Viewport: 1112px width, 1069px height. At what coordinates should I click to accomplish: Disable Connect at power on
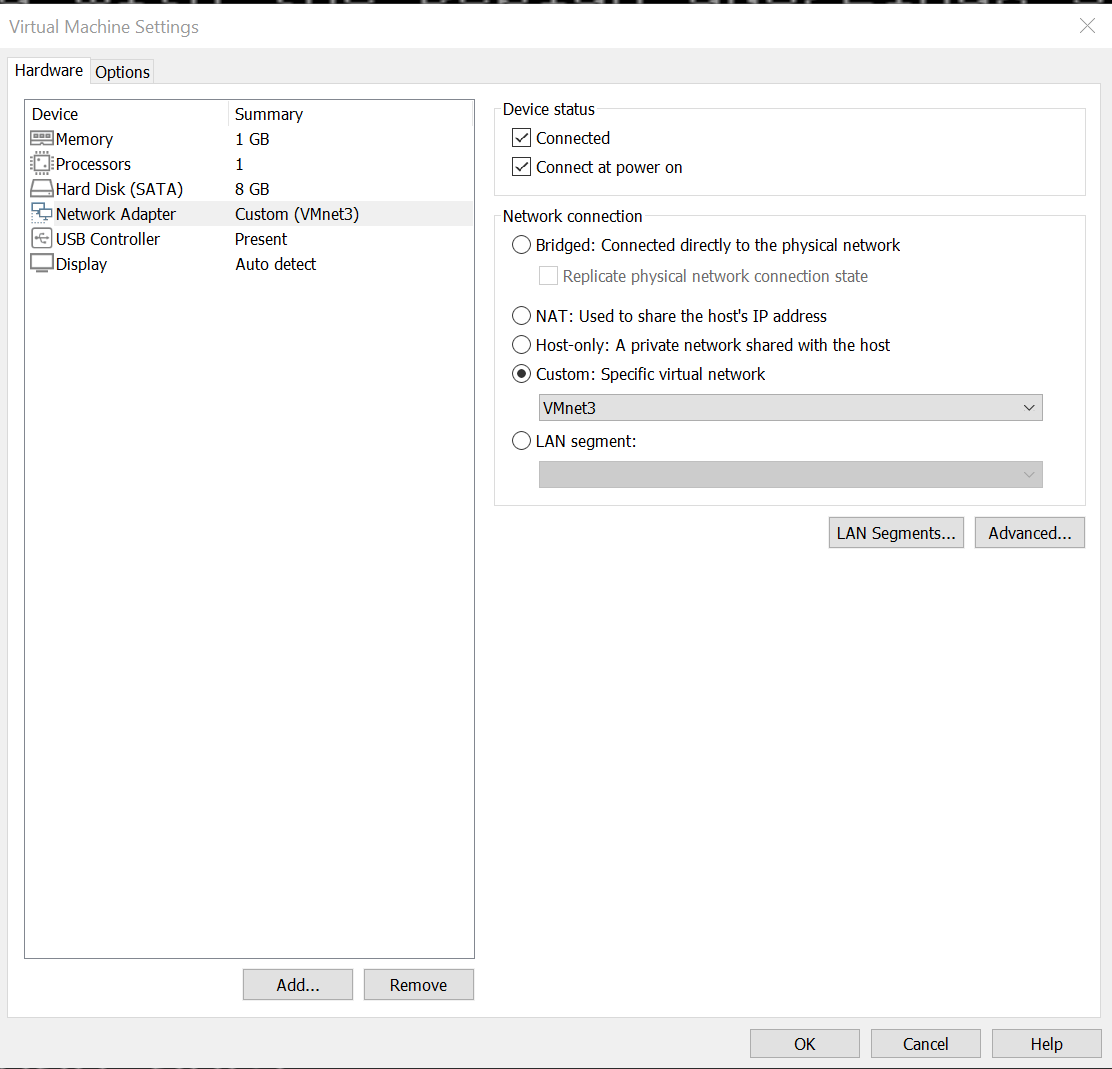(x=521, y=166)
